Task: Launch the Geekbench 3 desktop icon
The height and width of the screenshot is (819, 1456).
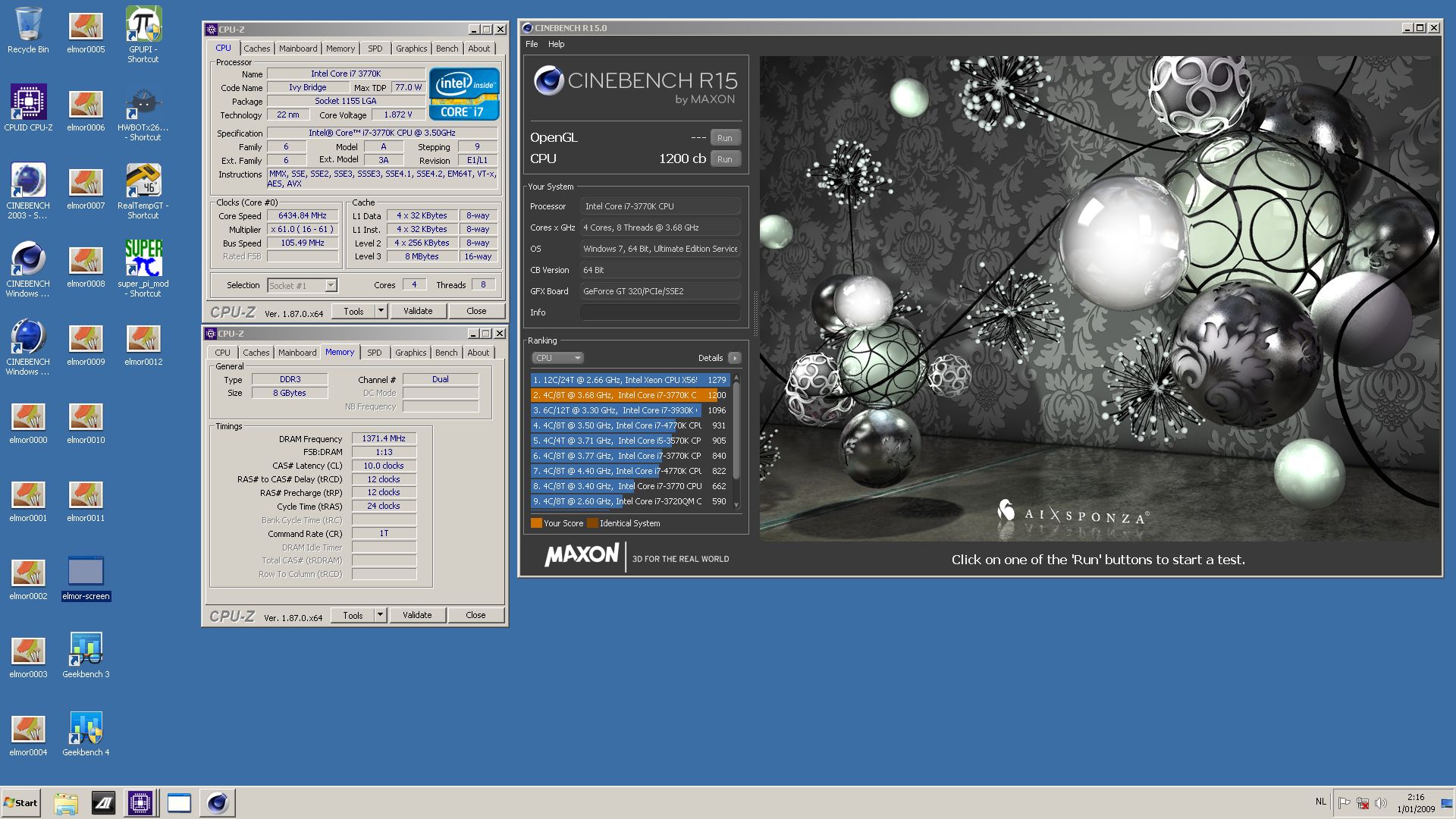Action: [x=86, y=654]
